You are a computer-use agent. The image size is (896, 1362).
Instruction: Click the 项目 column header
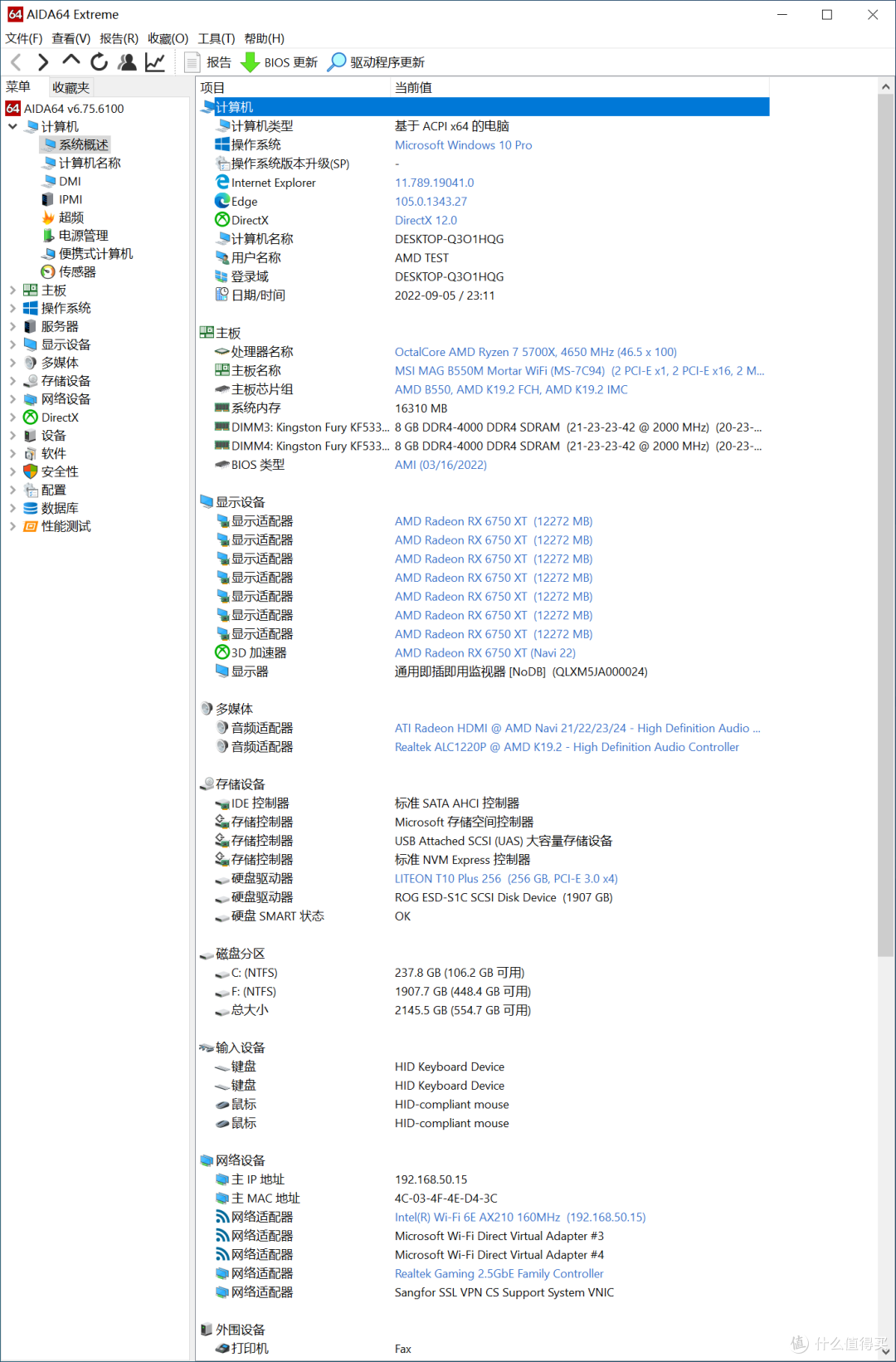click(x=293, y=87)
